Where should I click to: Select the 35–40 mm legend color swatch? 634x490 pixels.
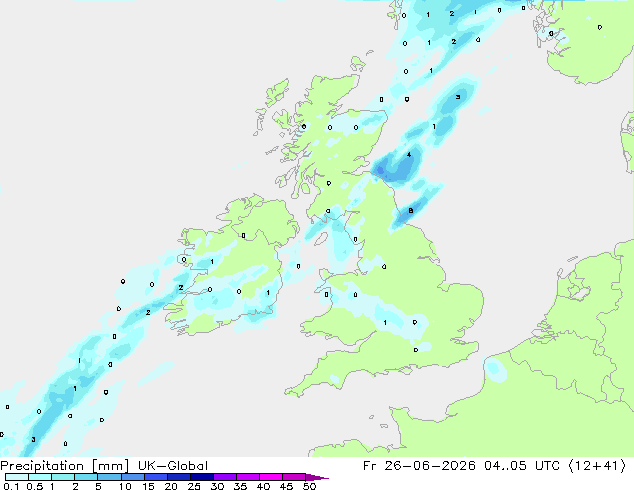click(x=248, y=477)
